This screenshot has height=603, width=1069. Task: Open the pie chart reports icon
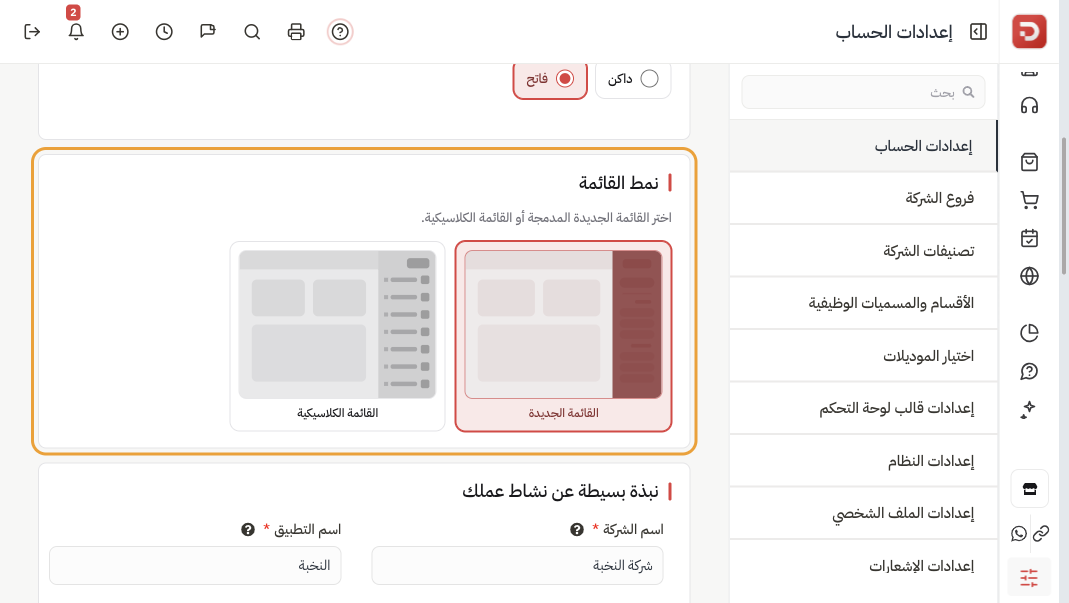coord(1029,333)
